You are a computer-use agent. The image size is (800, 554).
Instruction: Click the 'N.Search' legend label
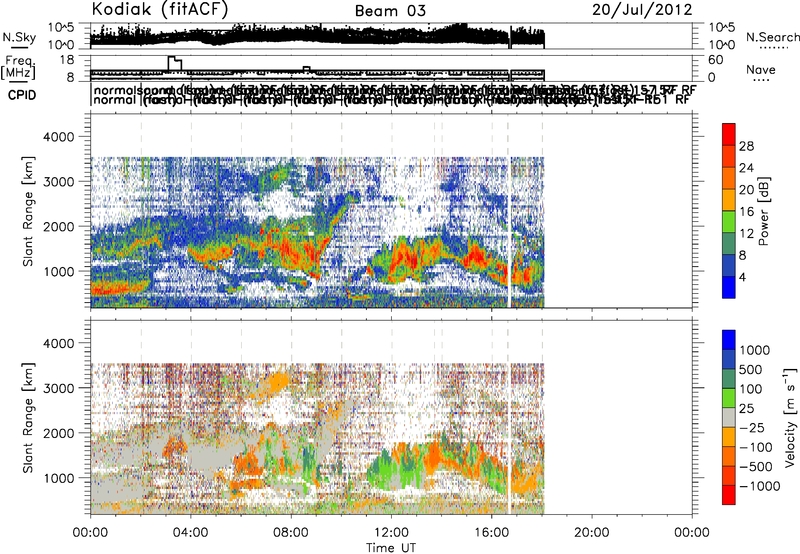(x=772, y=37)
